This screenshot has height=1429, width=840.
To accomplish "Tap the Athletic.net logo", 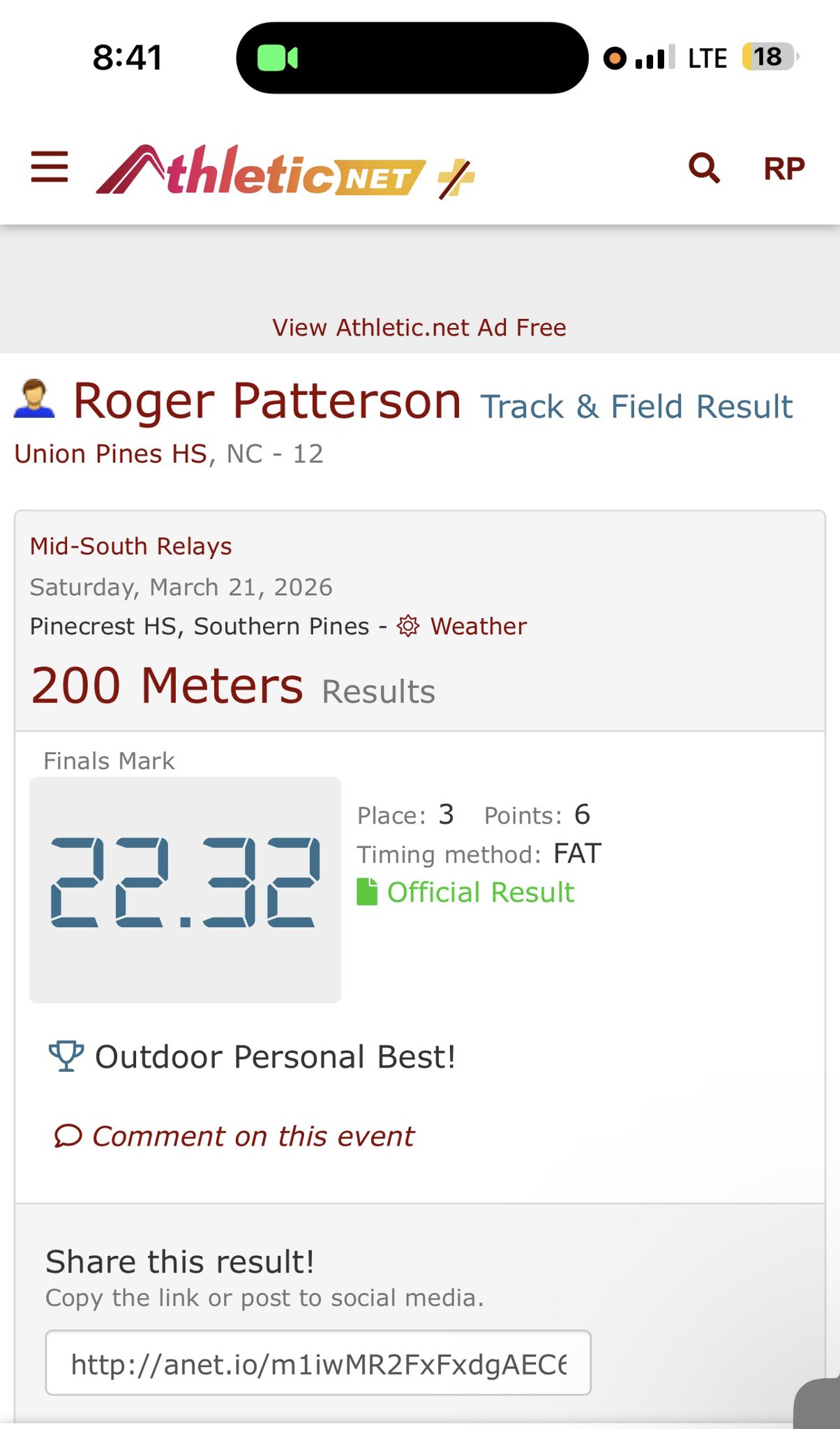I will pos(260,171).
